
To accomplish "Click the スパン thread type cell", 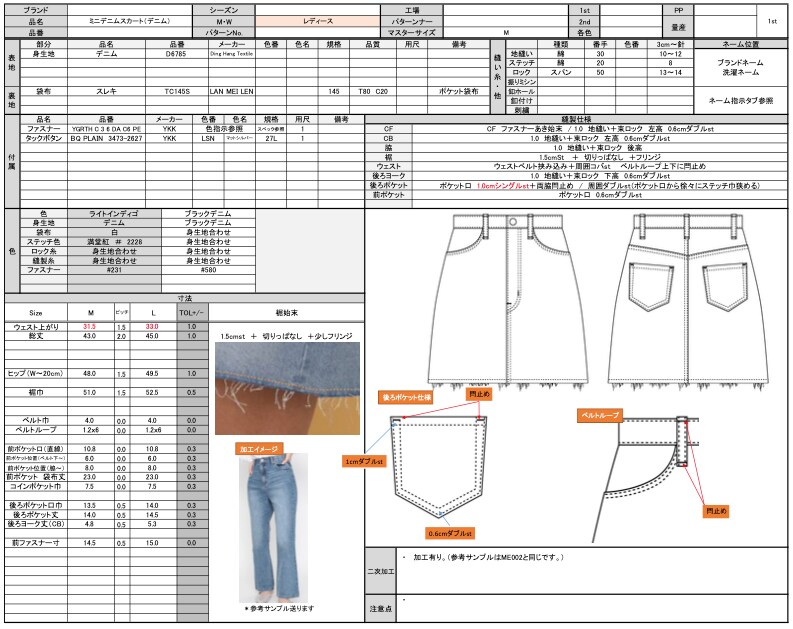I will pos(560,72).
